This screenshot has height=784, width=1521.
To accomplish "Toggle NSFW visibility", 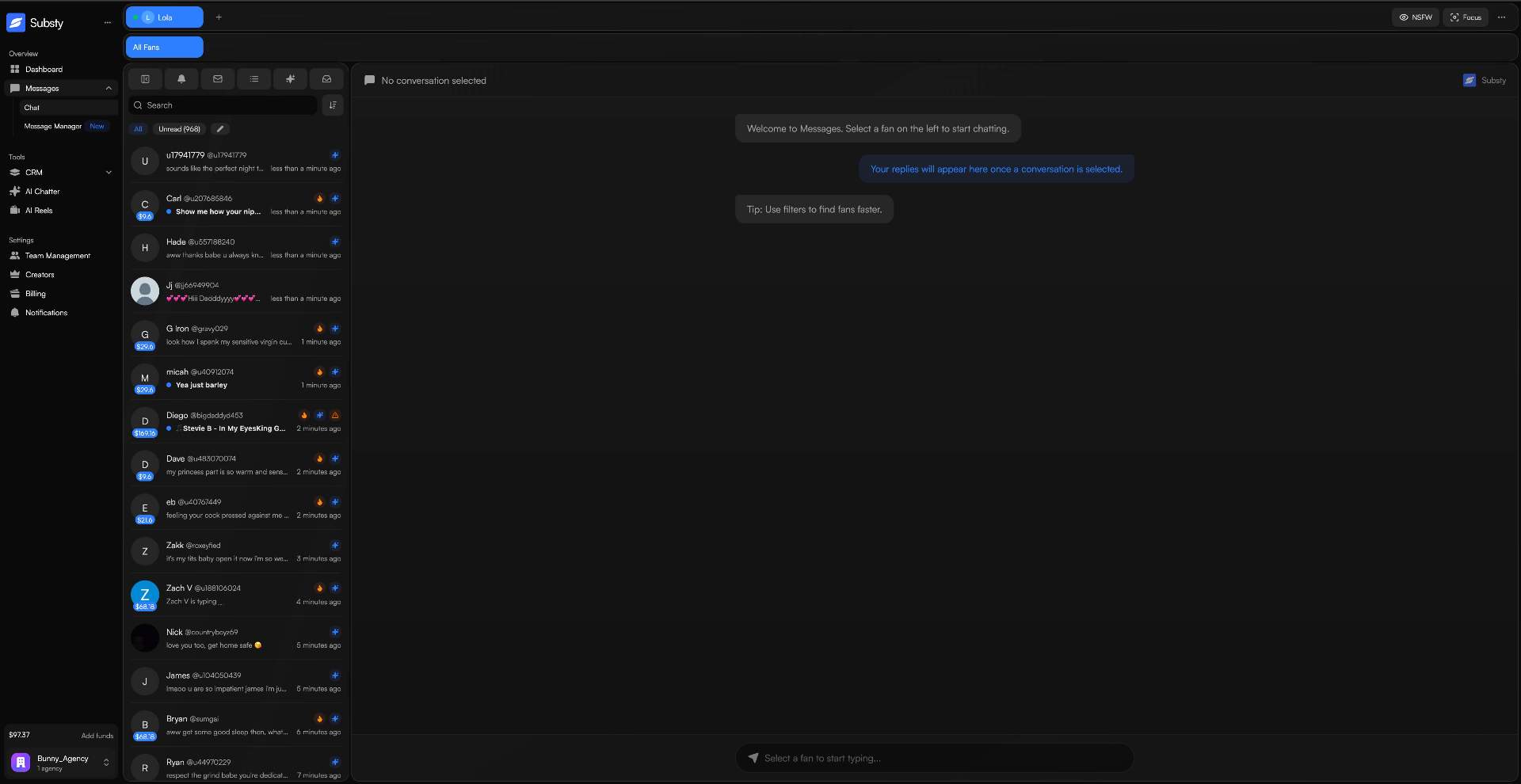I will [1415, 17].
